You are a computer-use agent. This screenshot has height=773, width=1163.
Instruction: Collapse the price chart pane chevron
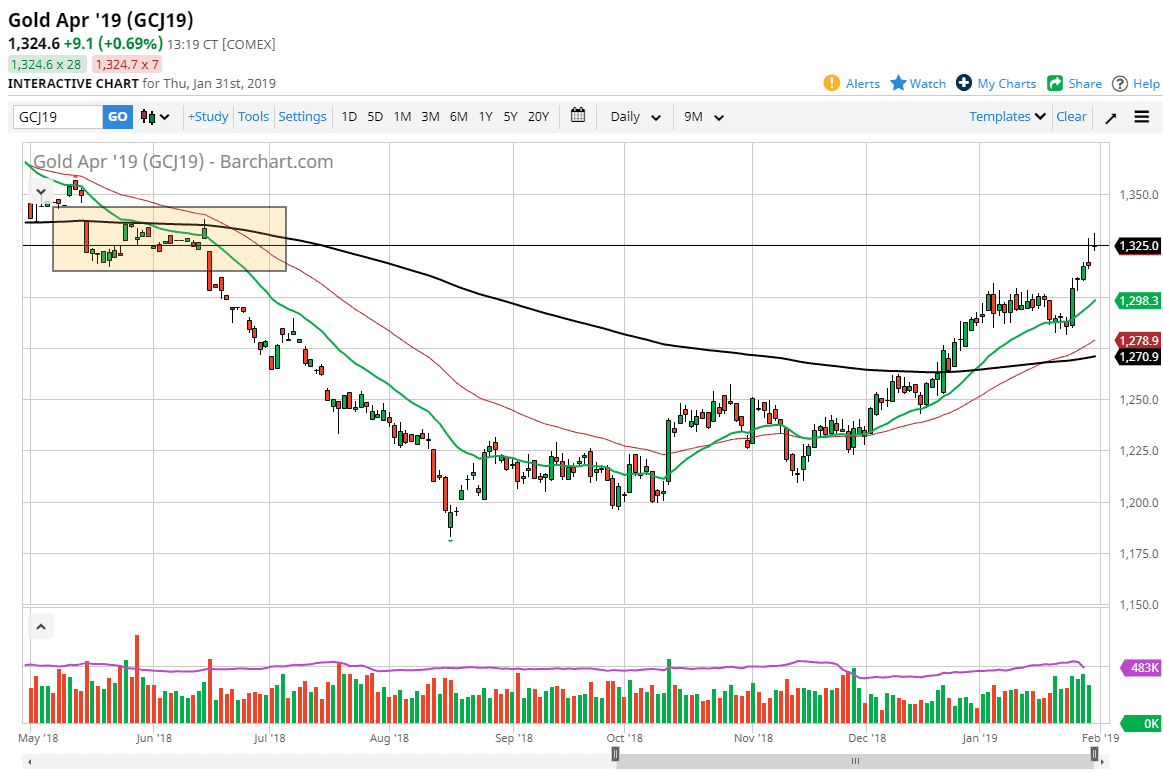point(41,191)
